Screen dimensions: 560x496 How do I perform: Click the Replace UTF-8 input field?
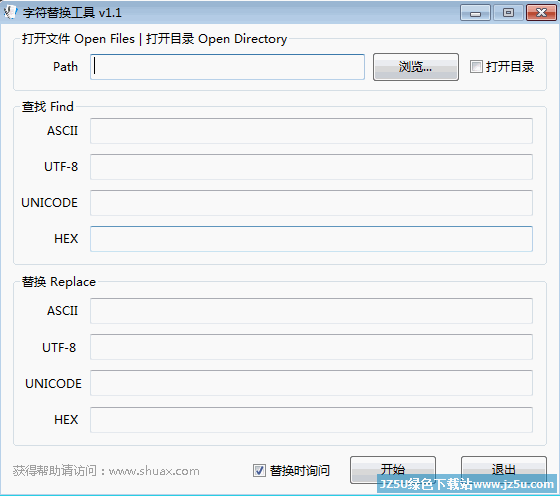click(311, 347)
